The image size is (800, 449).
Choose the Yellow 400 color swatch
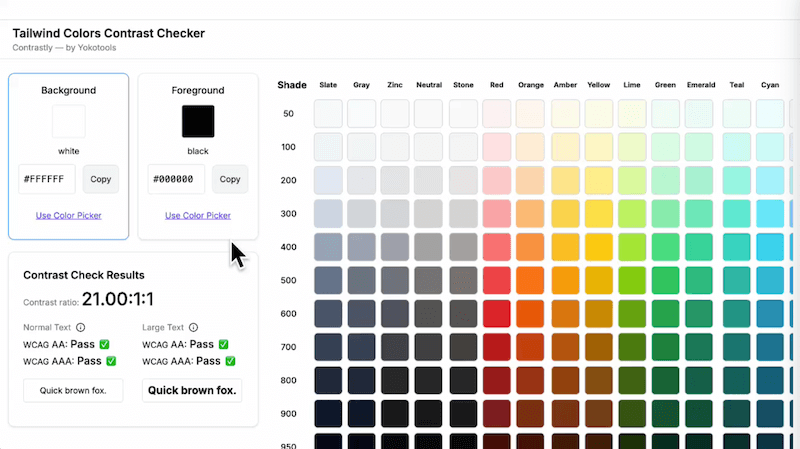click(599, 247)
